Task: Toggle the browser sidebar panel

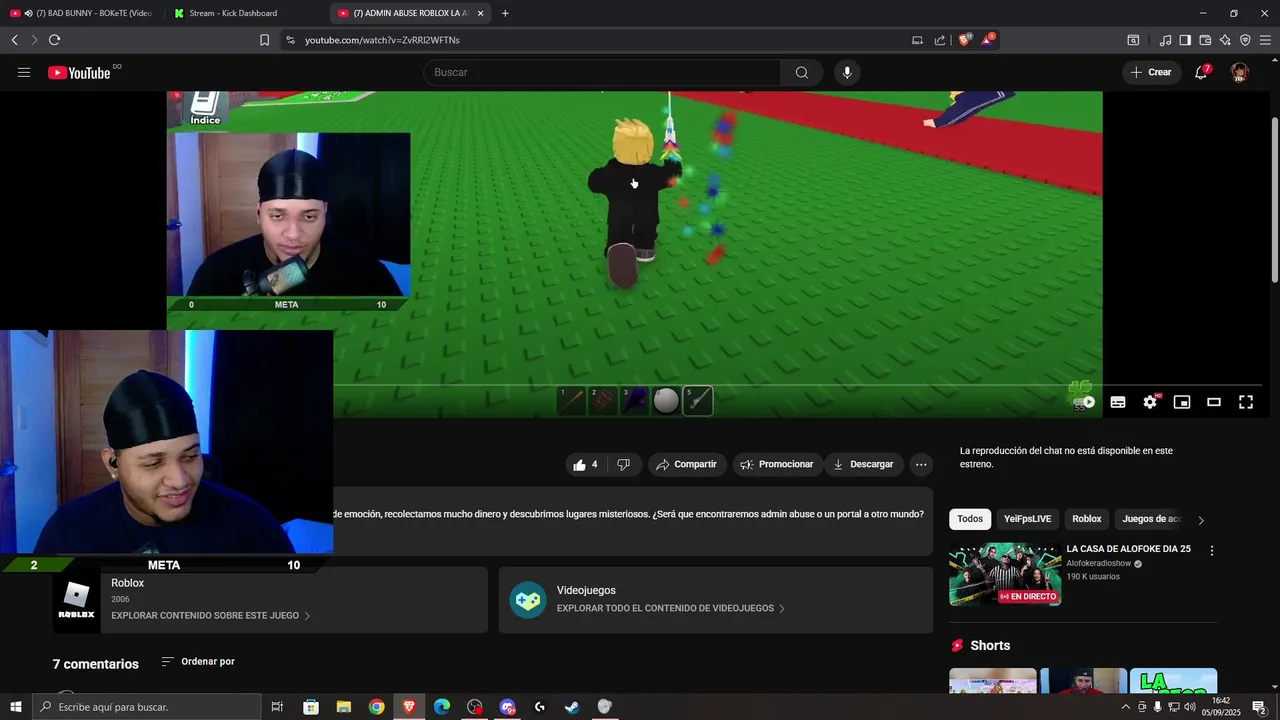Action: click(1185, 40)
